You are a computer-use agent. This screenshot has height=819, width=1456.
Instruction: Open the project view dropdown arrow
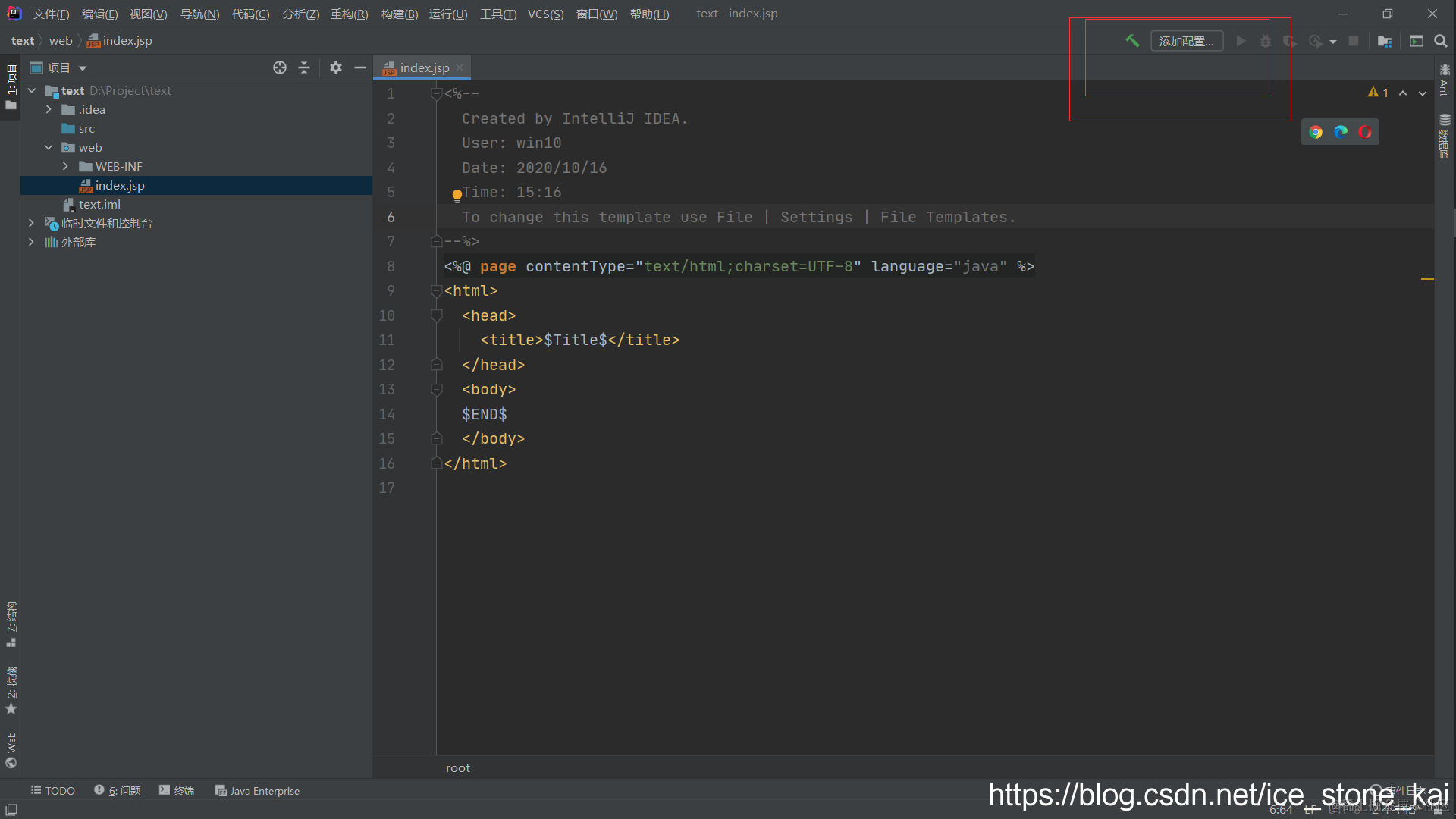tap(83, 68)
